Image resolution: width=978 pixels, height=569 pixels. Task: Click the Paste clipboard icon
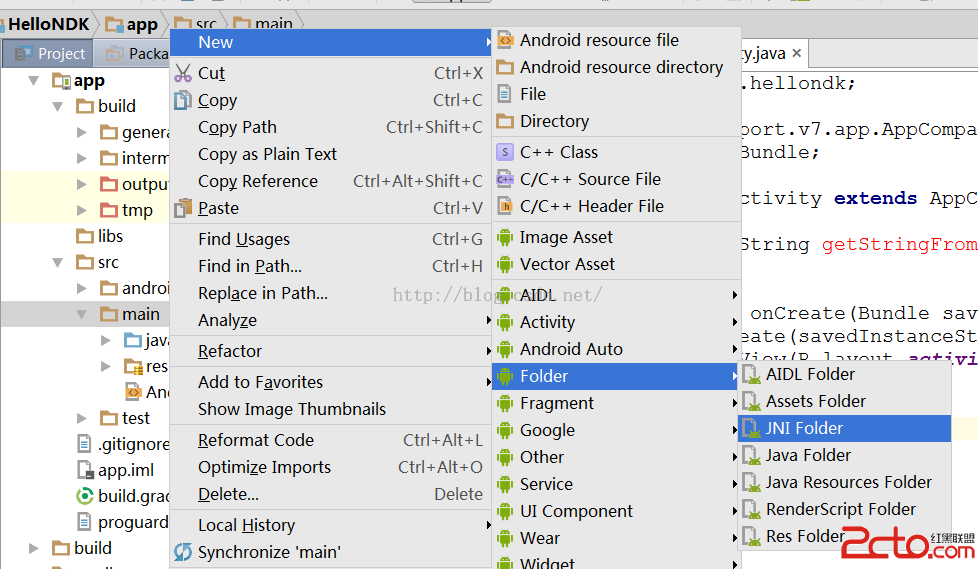pos(182,208)
